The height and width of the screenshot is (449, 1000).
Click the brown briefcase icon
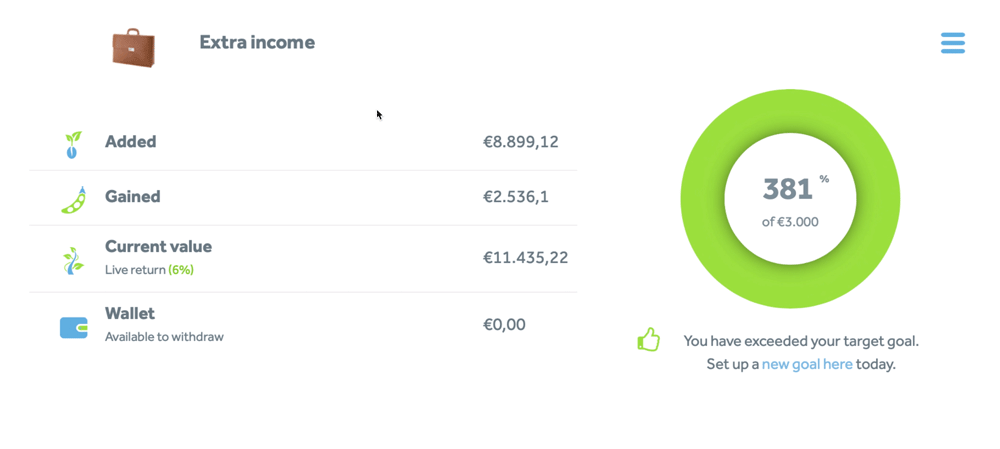point(133,47)
